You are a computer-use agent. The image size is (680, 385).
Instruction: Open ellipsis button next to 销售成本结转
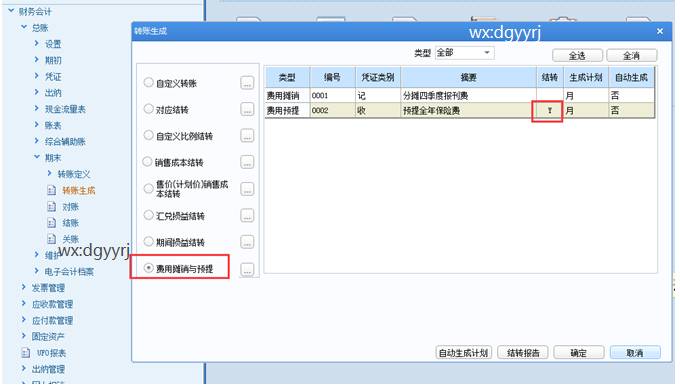[247, 163]
